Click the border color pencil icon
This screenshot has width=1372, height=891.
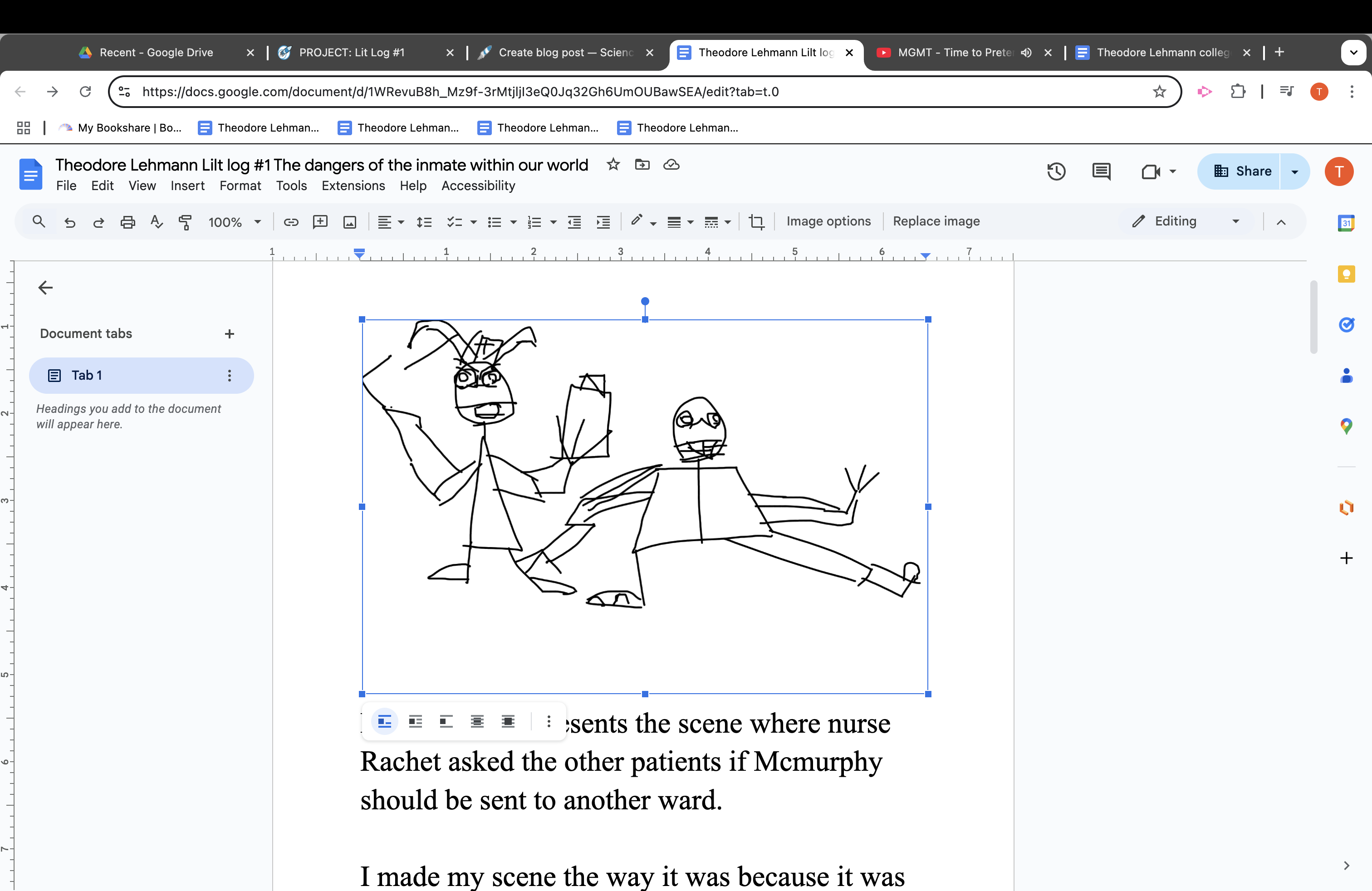pyautogui.click(x=637, y=221)
